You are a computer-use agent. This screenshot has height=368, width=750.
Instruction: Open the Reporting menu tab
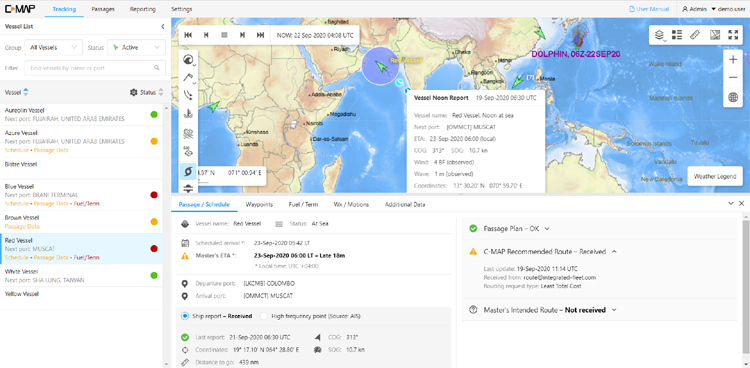143,9
